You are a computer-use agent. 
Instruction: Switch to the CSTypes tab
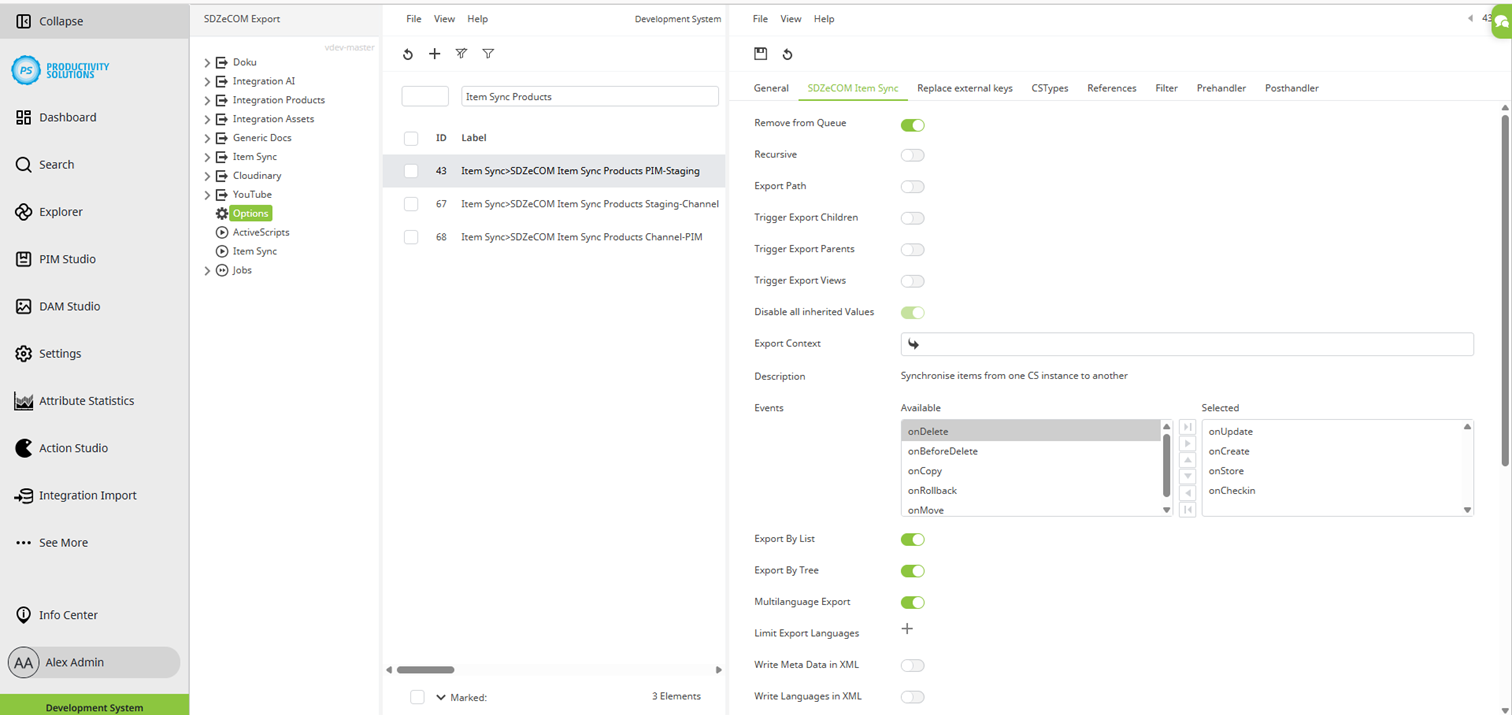click(x=1049, y=88)
